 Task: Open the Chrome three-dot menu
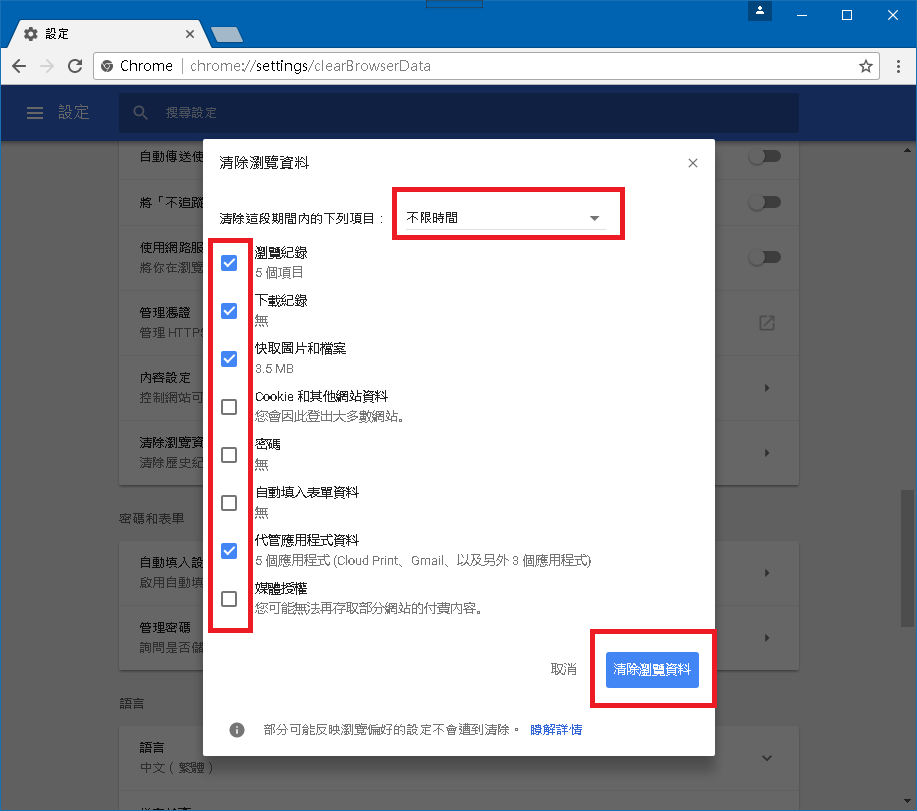pyautogui.click(x=898, y=66)
